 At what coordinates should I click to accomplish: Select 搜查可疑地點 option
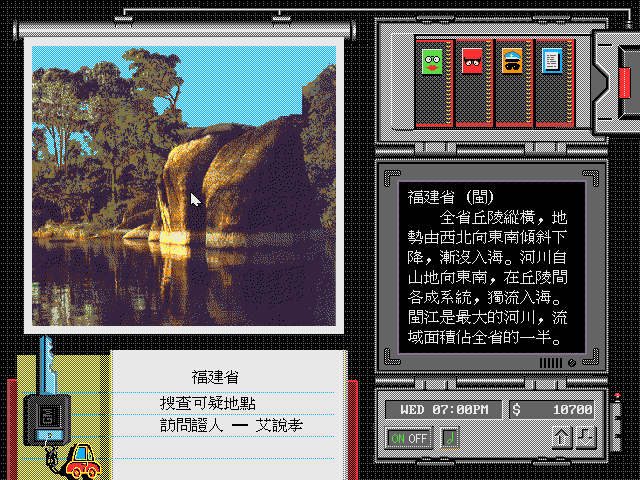click(208, 403)
